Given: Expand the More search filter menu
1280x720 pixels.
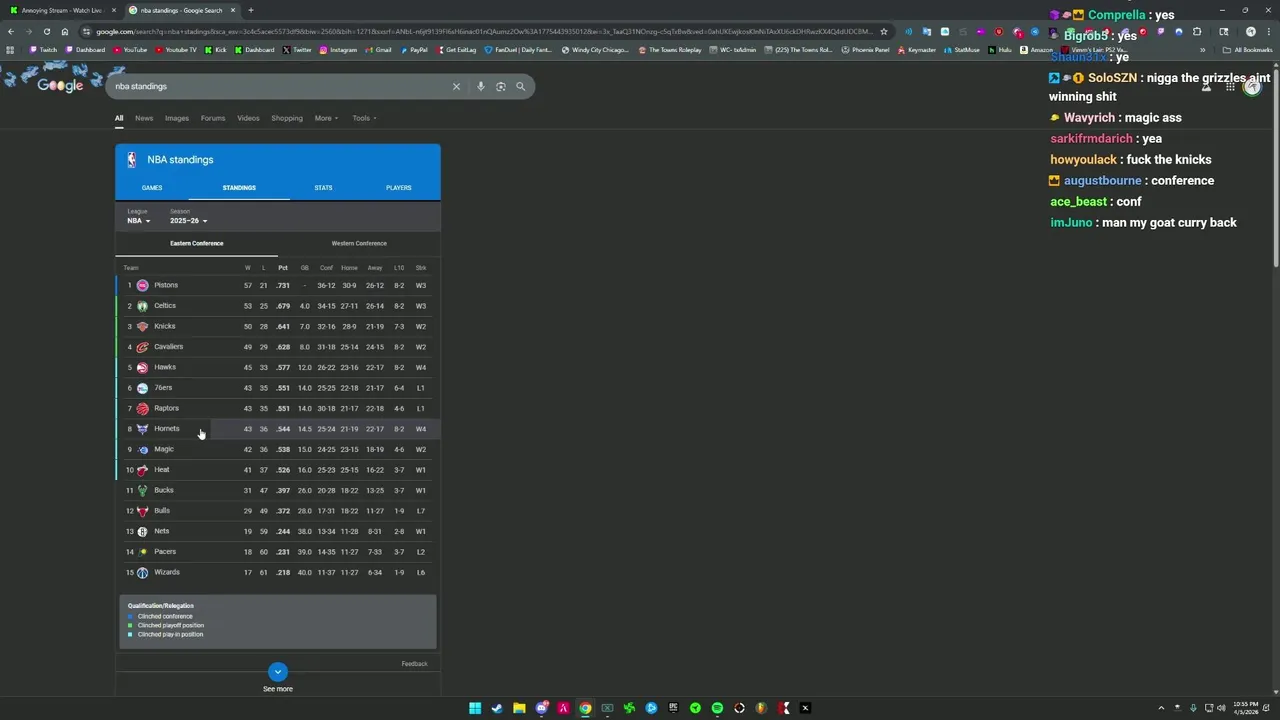Looking at the screenshot, I should click(x=326, y=118).
